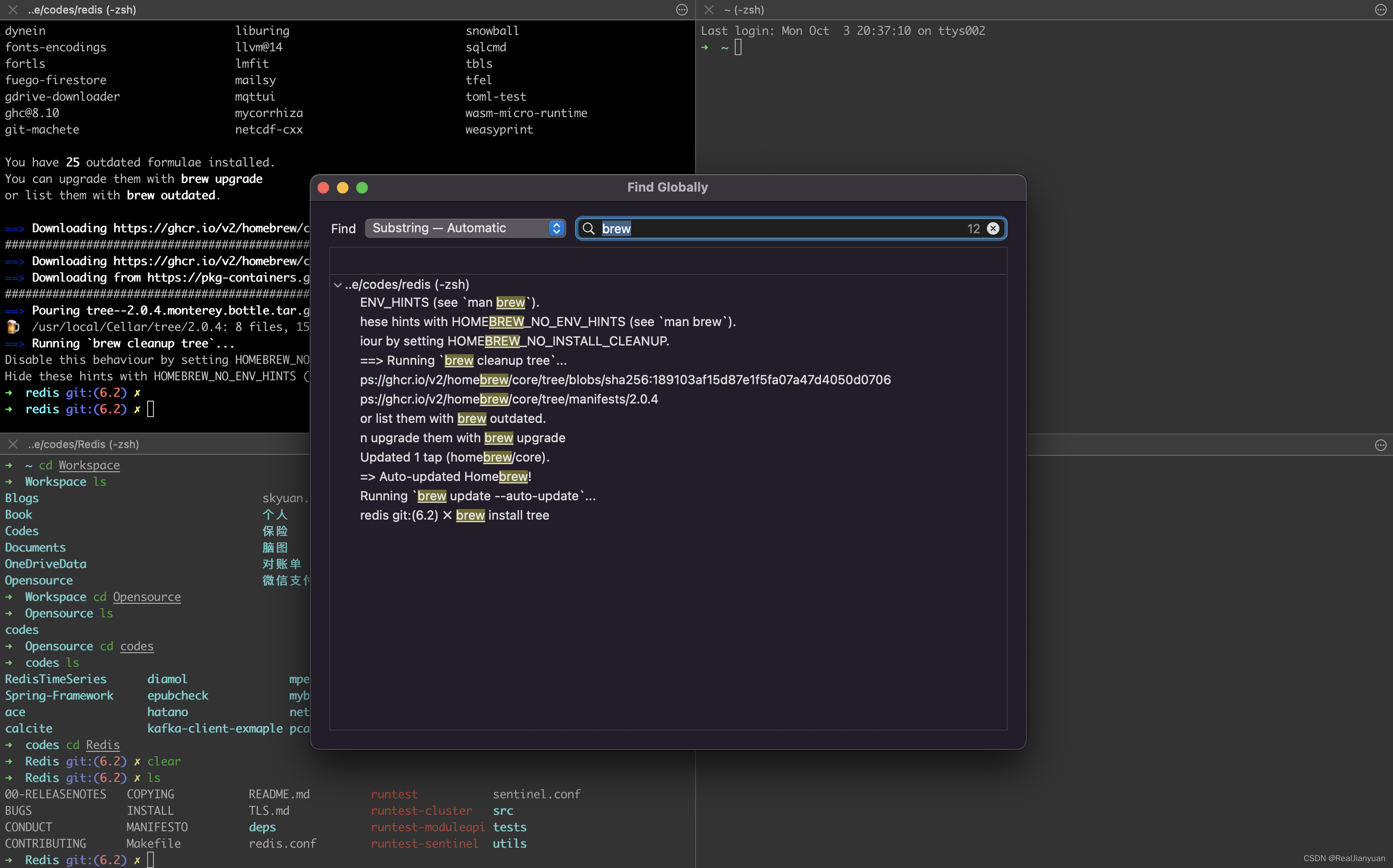The width and height of the screenshot is (1393, 868).
Task: Collapse the ..e/codes/redis results group
Action: pos(338,285)
